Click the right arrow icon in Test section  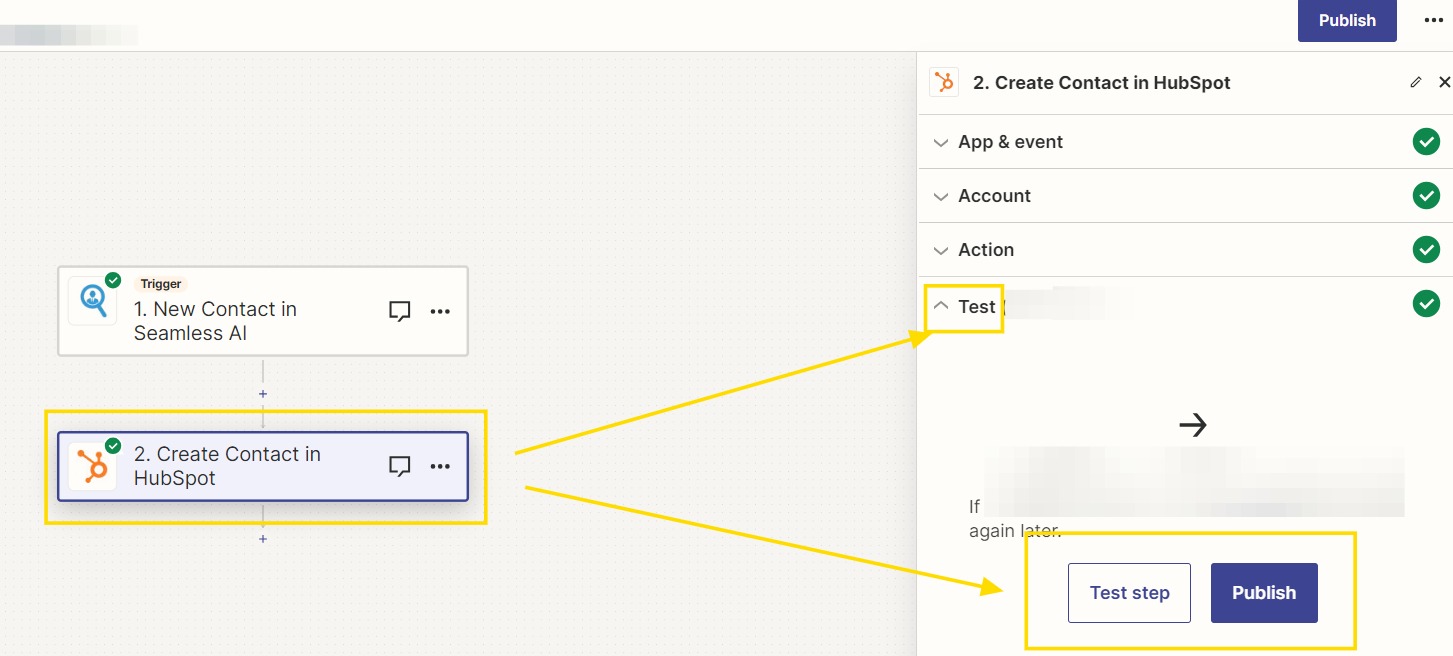point(1193,425)
